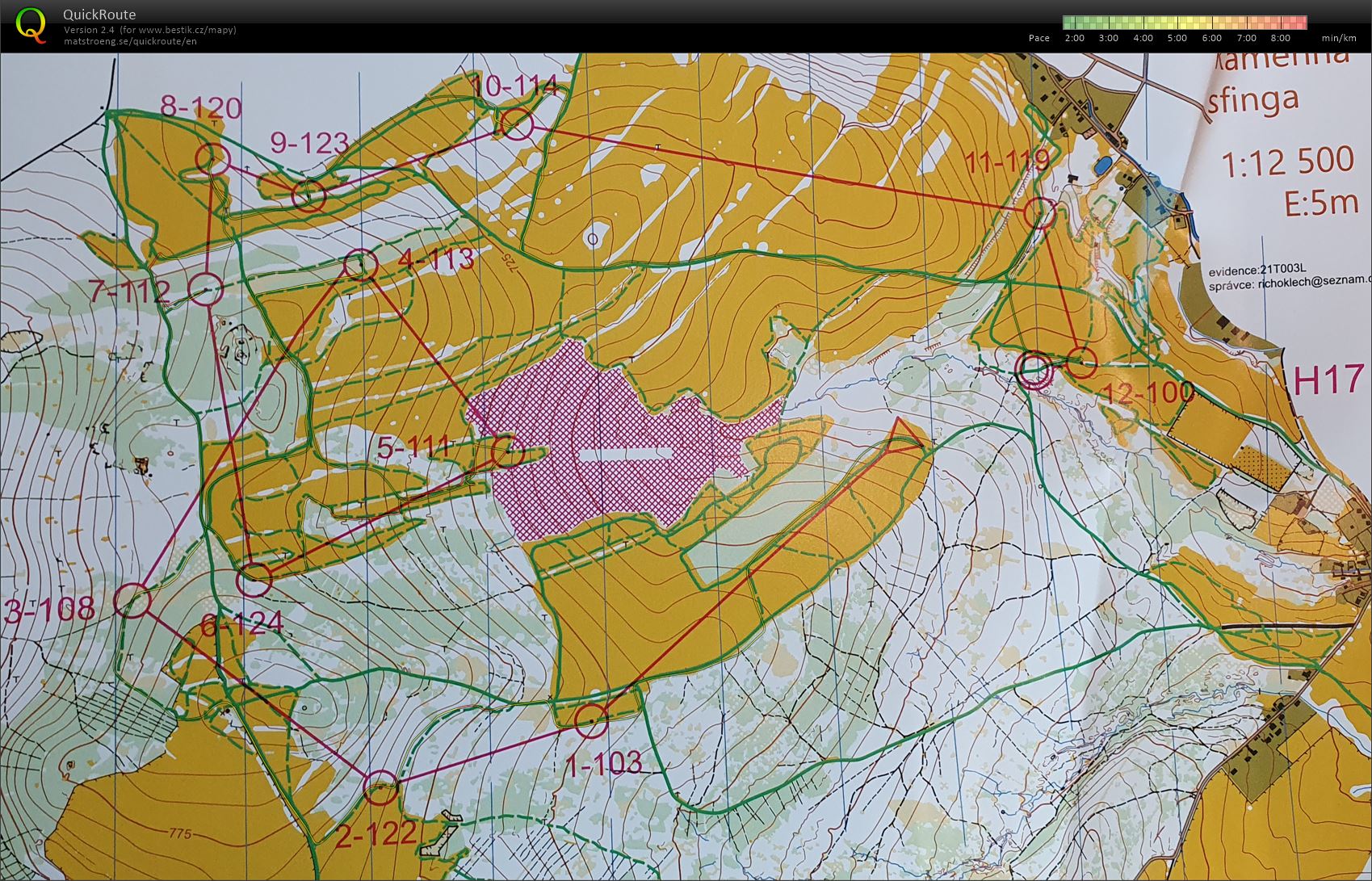Select the finish double circle
This screenshot has width=1372, height=881.
point(1034,370)
